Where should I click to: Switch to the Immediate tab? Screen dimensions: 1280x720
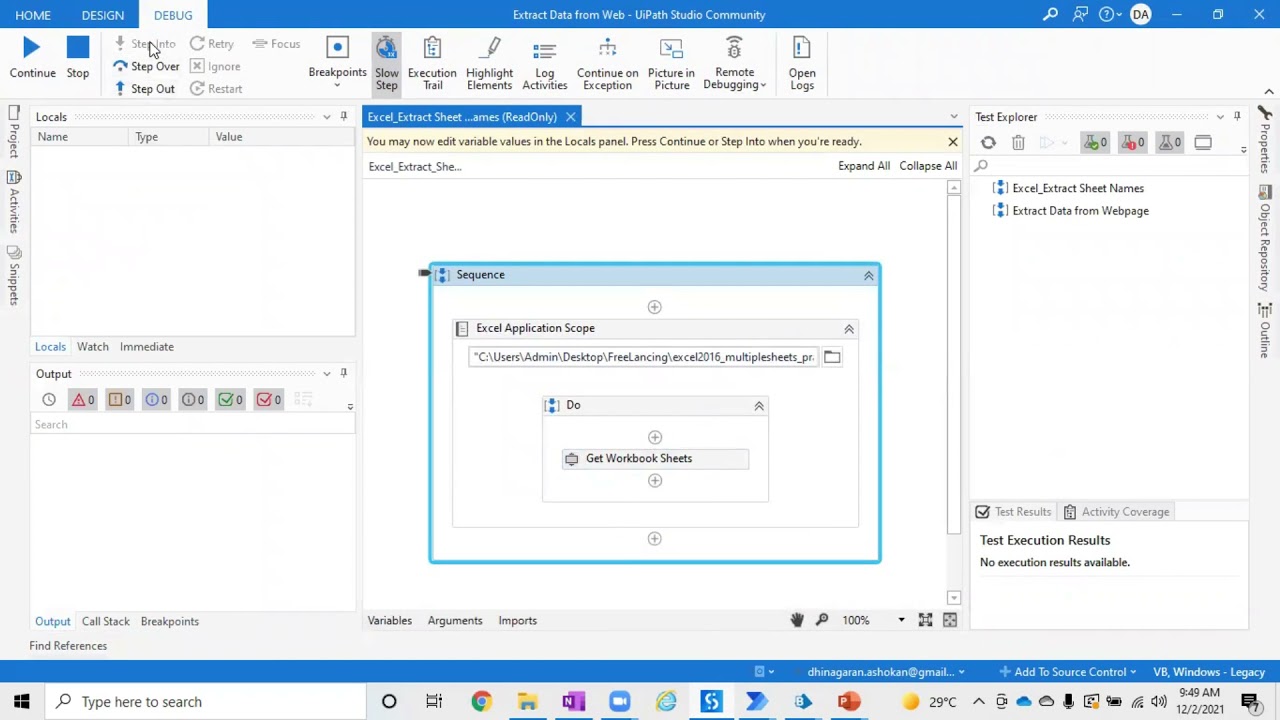tap(147, 346)
